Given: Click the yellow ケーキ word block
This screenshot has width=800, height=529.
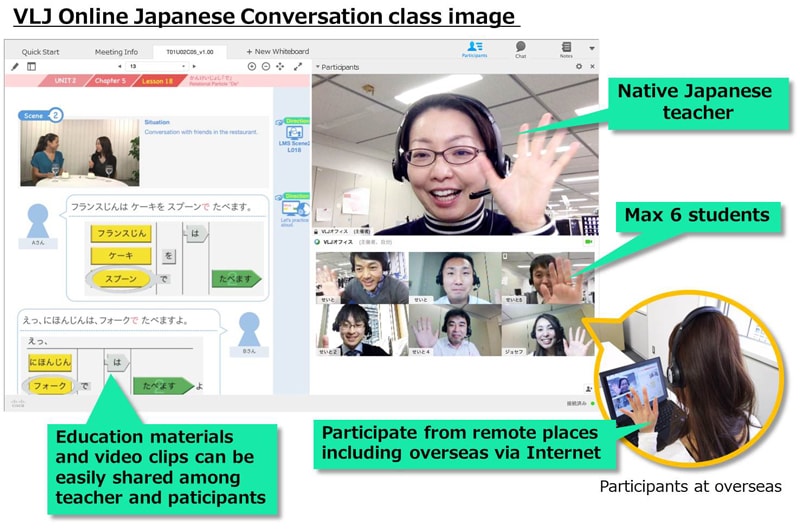Looking at the screenshot, I should pos(121,256).
